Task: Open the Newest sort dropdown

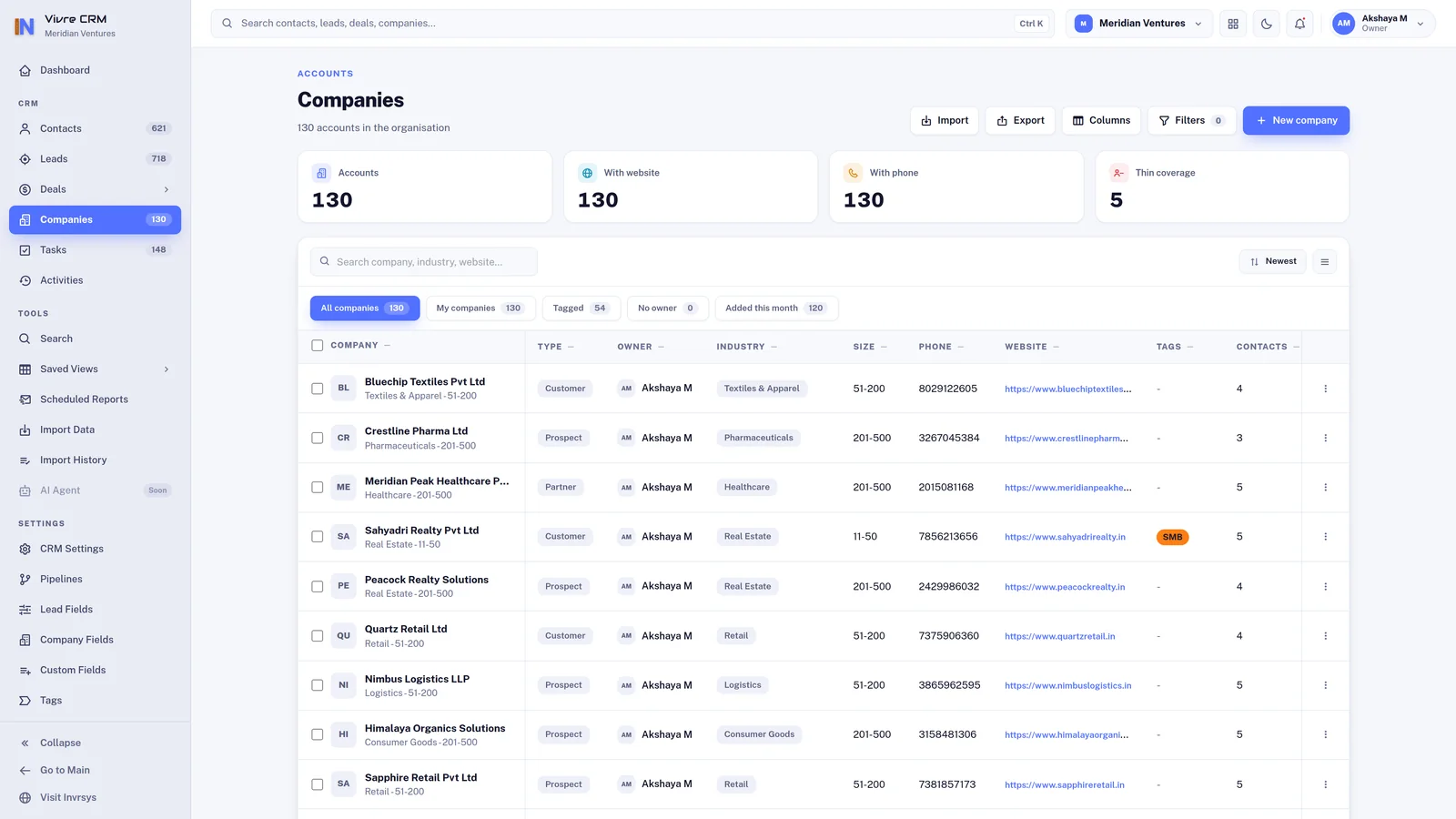Action: coord(1272,262)
